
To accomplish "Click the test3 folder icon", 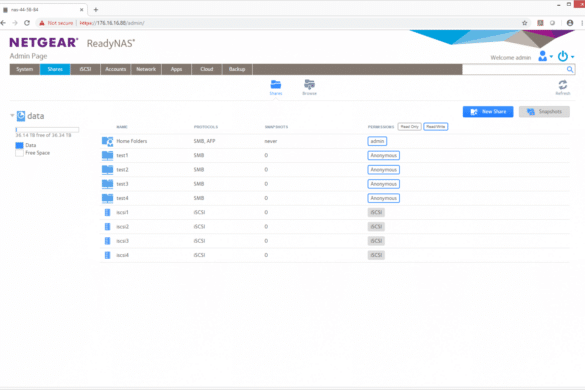I will (107, 184).
